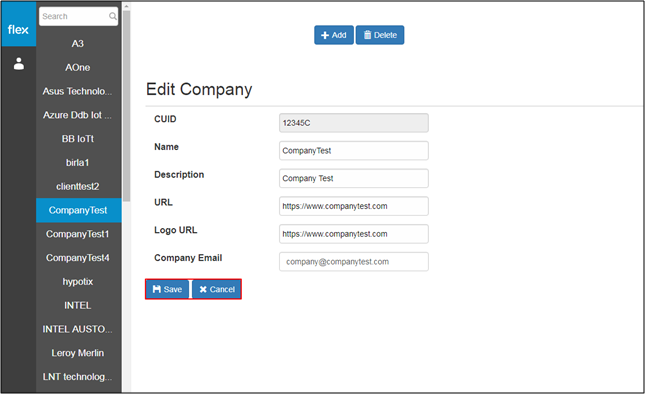Image resolution: width=645 pixels, height=394 pixels.
Task: Cancel editing the company
Action: point(217,290)
